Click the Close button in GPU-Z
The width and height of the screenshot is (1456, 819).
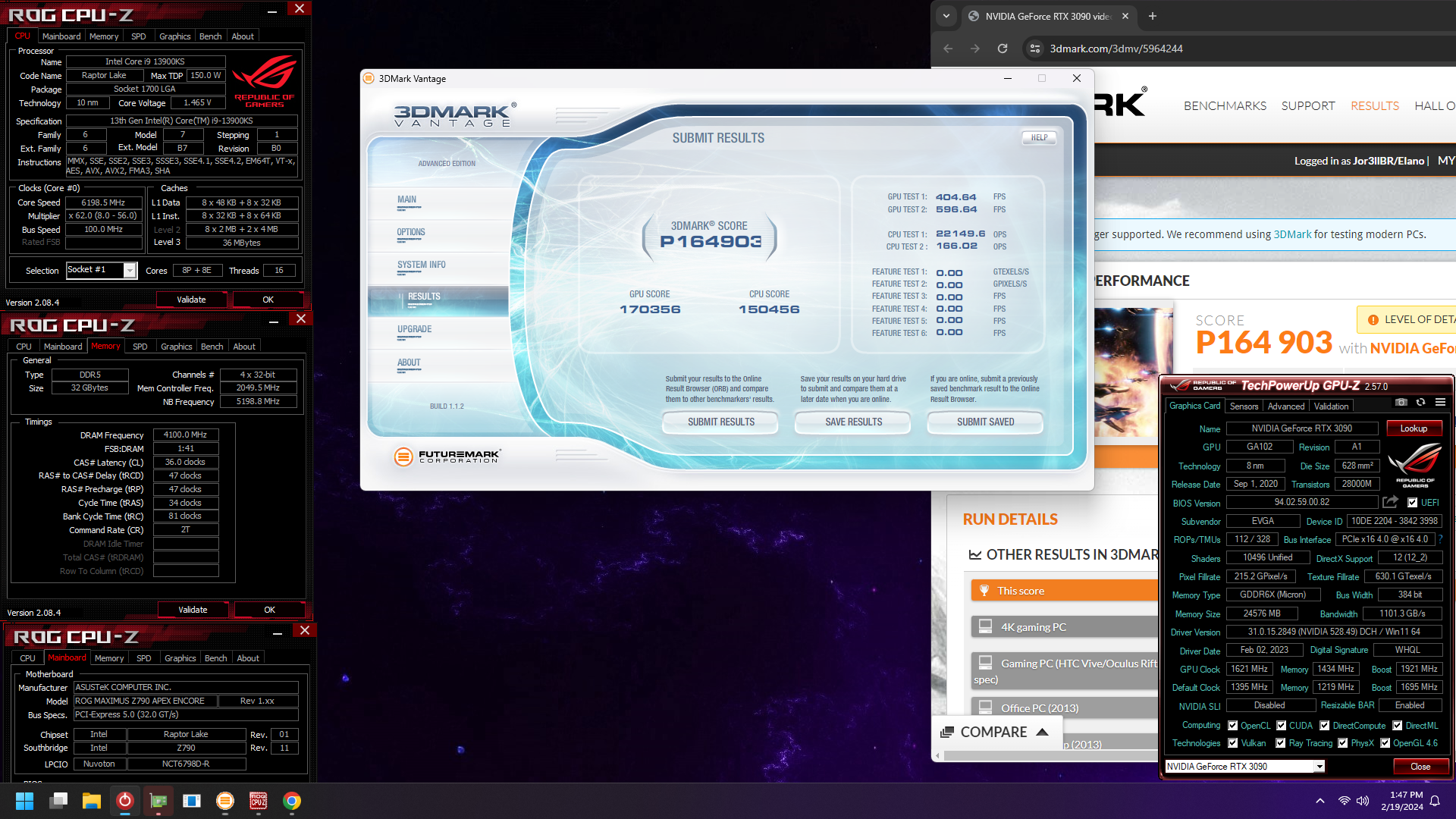[x=1420, y=767]
